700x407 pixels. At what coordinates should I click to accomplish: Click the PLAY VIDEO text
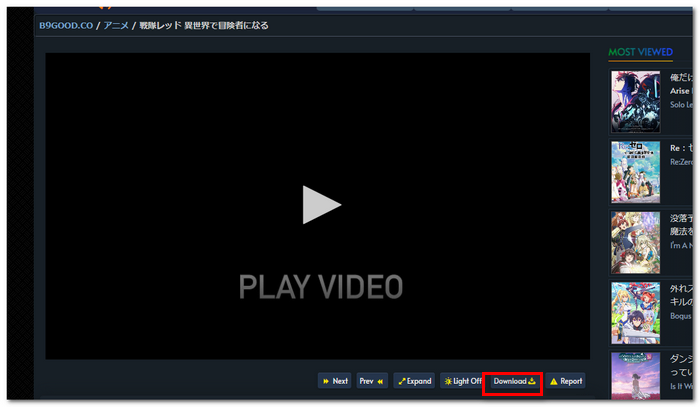[x=321, y=287]
